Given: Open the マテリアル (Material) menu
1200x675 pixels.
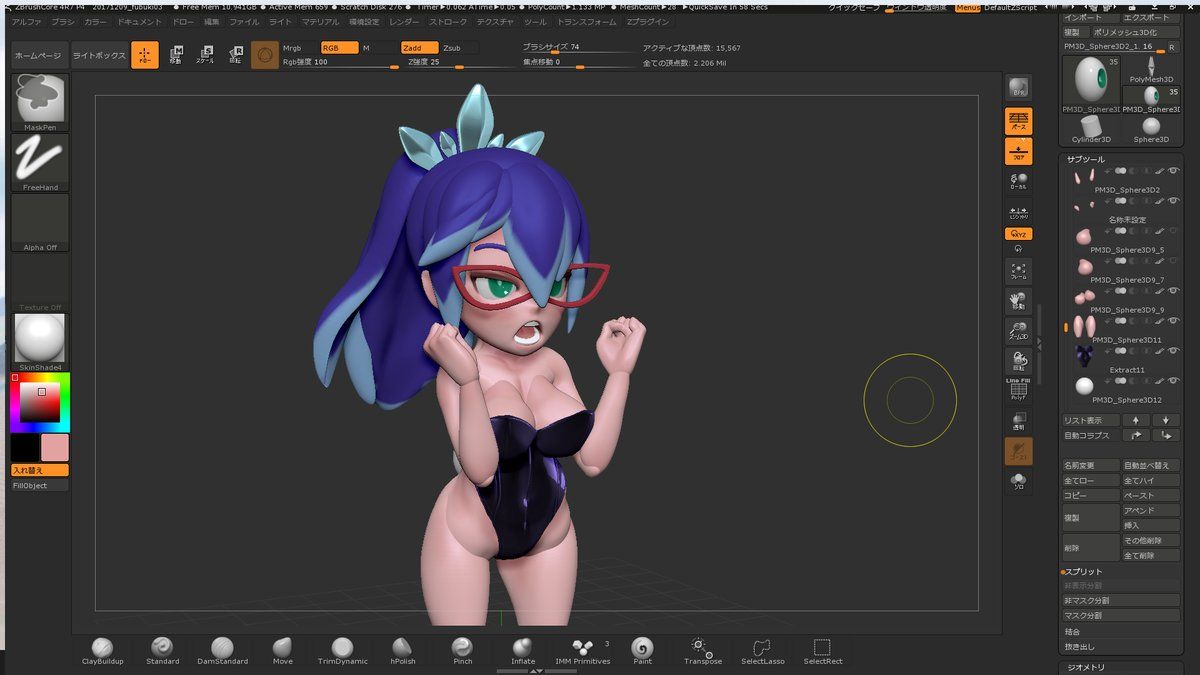Looking at the screenshot, I should pos(320,21).
